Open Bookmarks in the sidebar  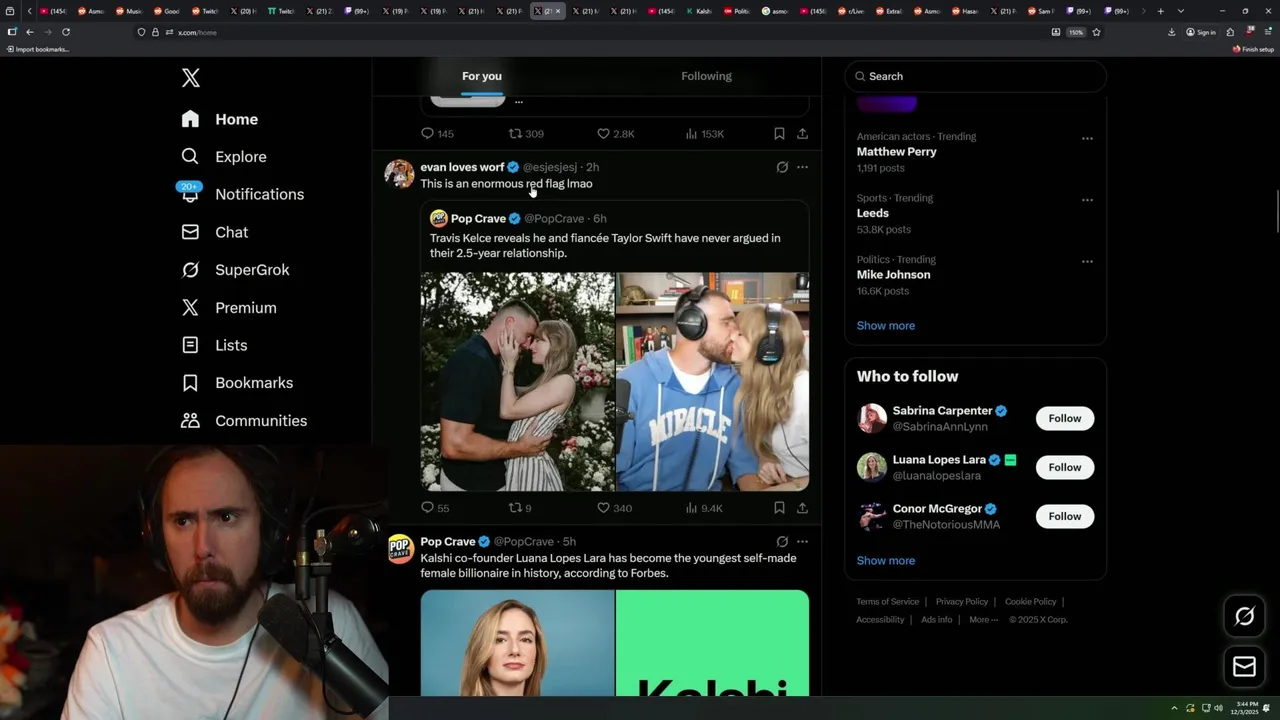point(237,383)
